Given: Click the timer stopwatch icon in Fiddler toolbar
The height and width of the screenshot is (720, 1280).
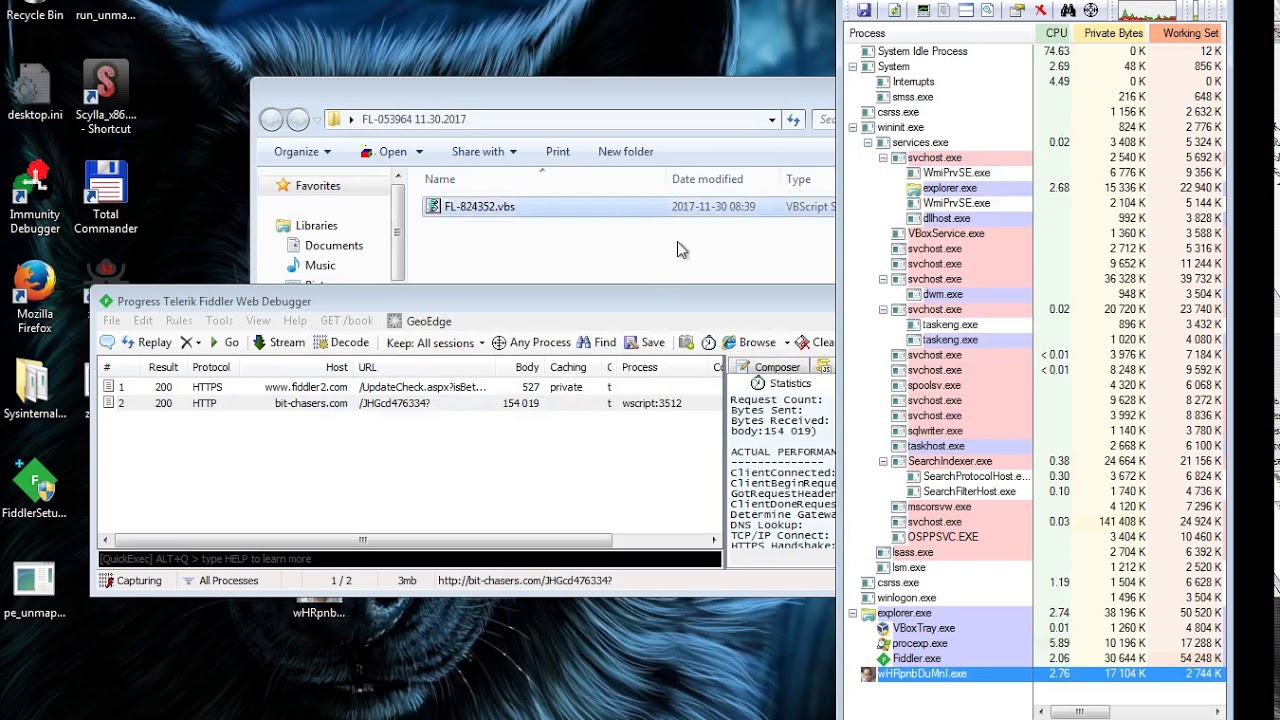Looking at the screenshot, I should [x=709, y=342].
